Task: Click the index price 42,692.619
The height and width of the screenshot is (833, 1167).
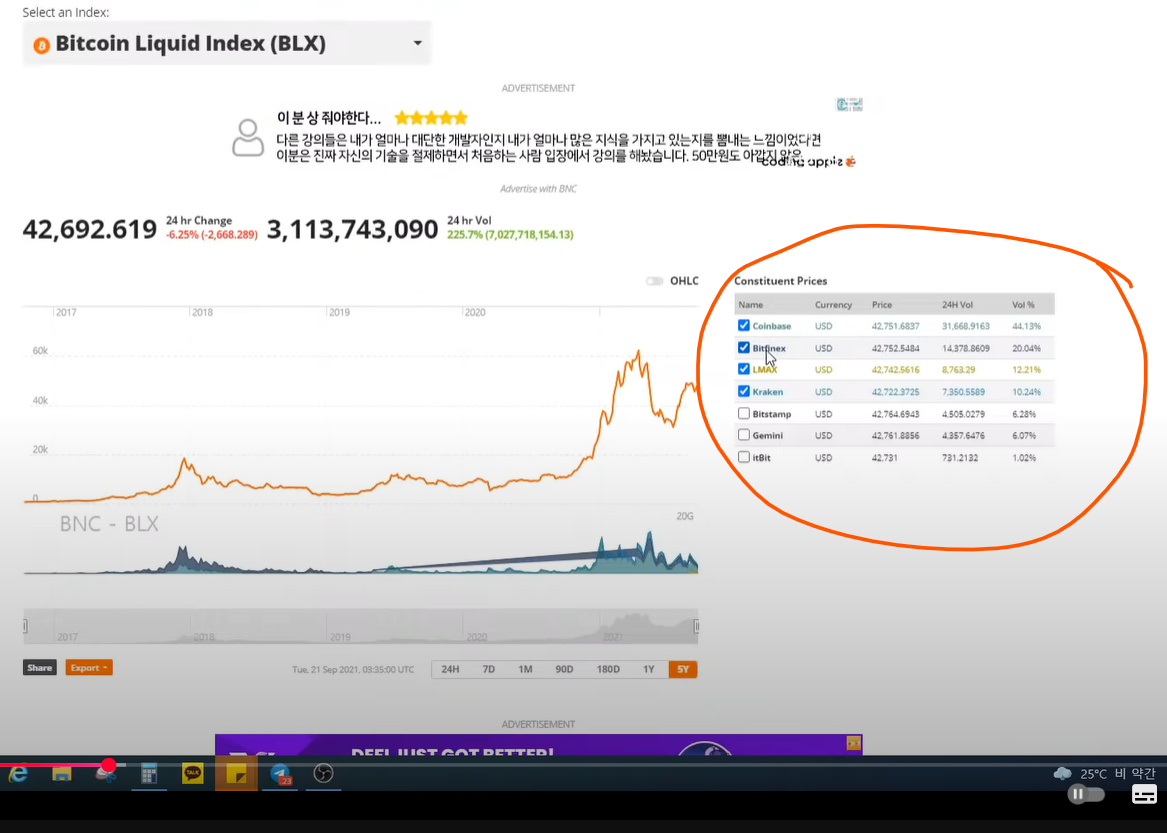Action: click(89, 229)
